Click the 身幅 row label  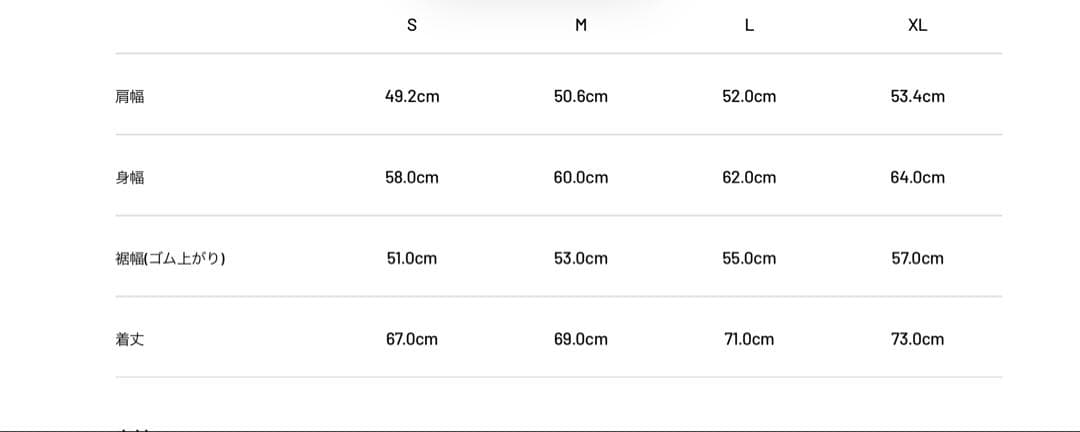tap(130, 178)
